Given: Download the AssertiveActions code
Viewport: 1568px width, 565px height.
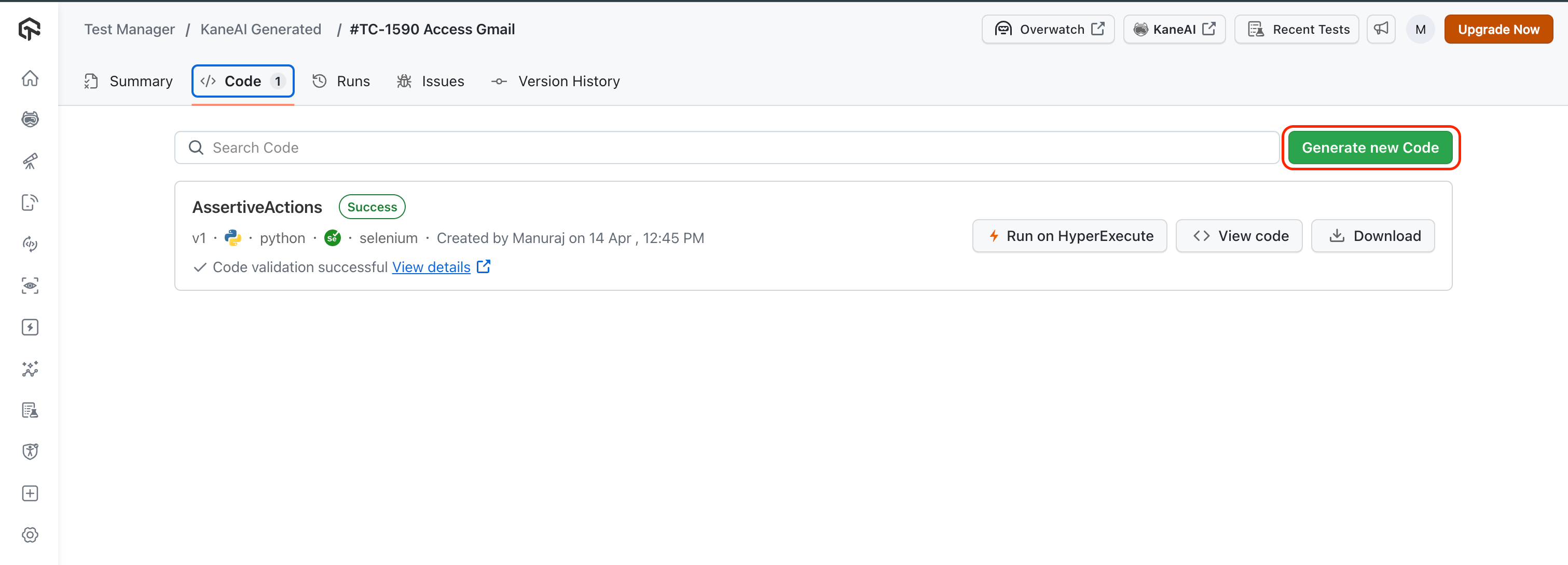Looking at the screenshot, I should (x=1372, y=236).
